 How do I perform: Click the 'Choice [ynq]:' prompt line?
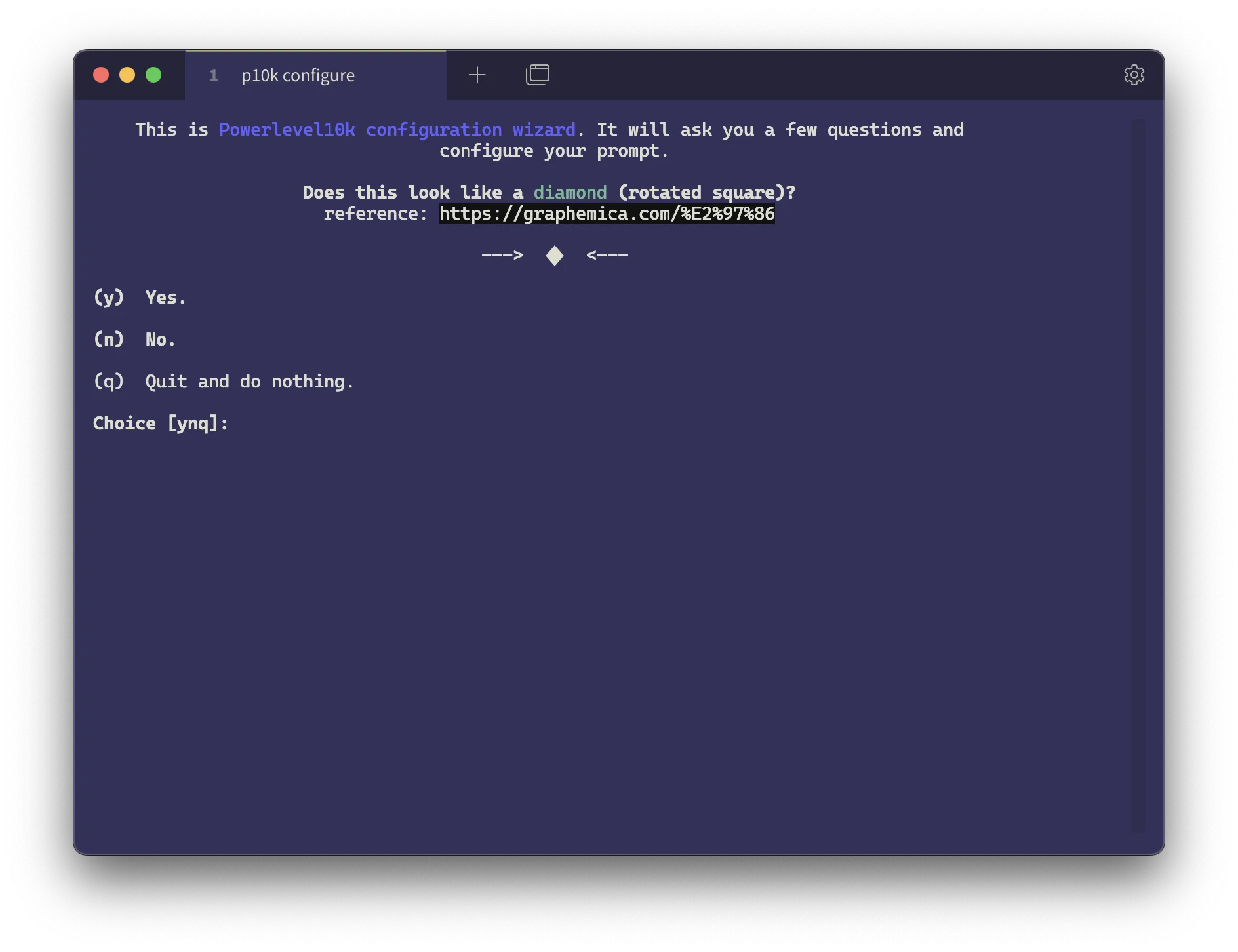coord(161,424)
